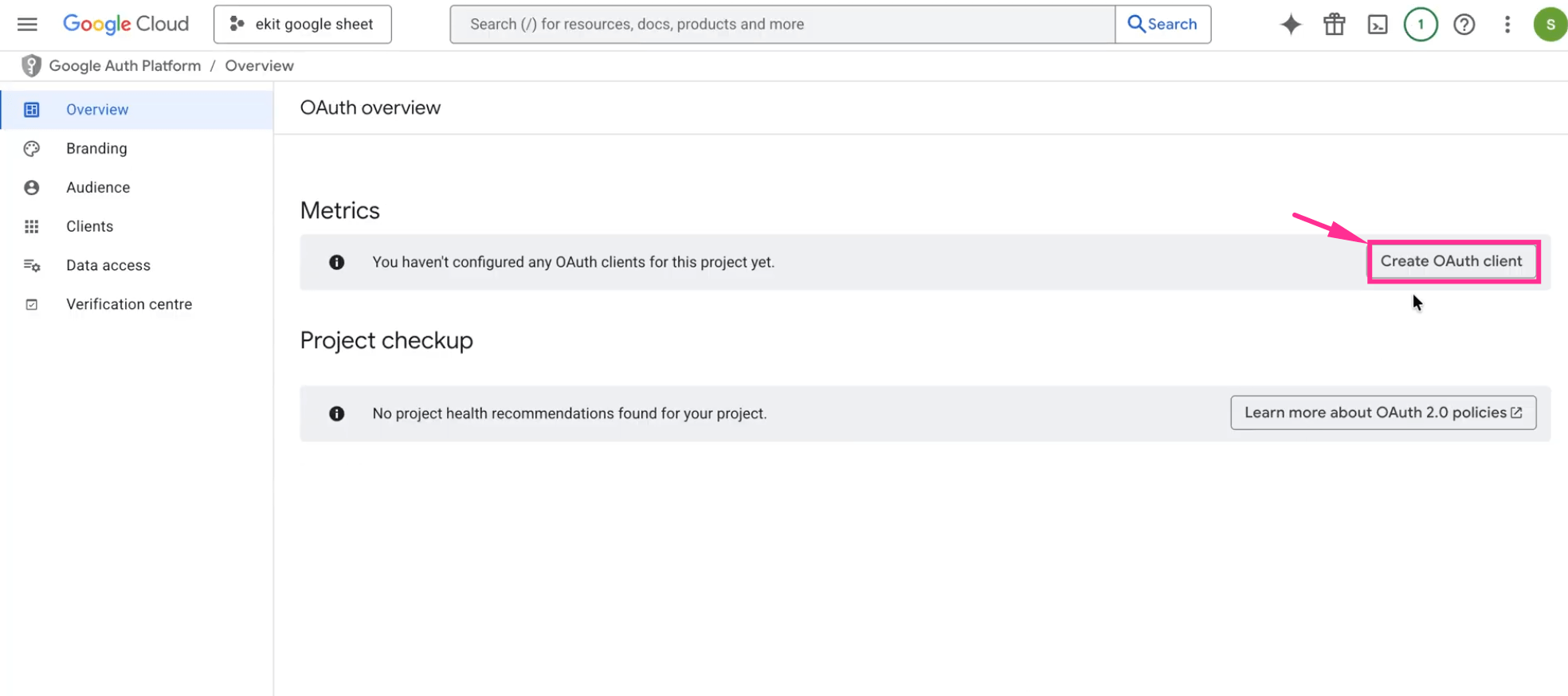Click the 'You haven't configured any OAuth clients' message

coord(574,262)
